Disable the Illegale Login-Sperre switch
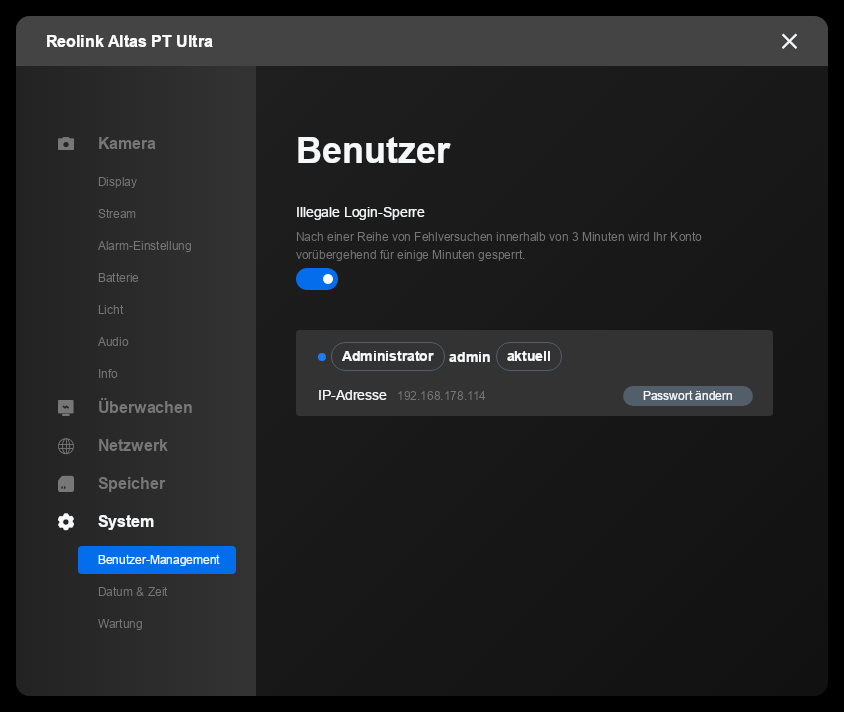This screenshot has height=712, width=844. click(x=317, y=279)
